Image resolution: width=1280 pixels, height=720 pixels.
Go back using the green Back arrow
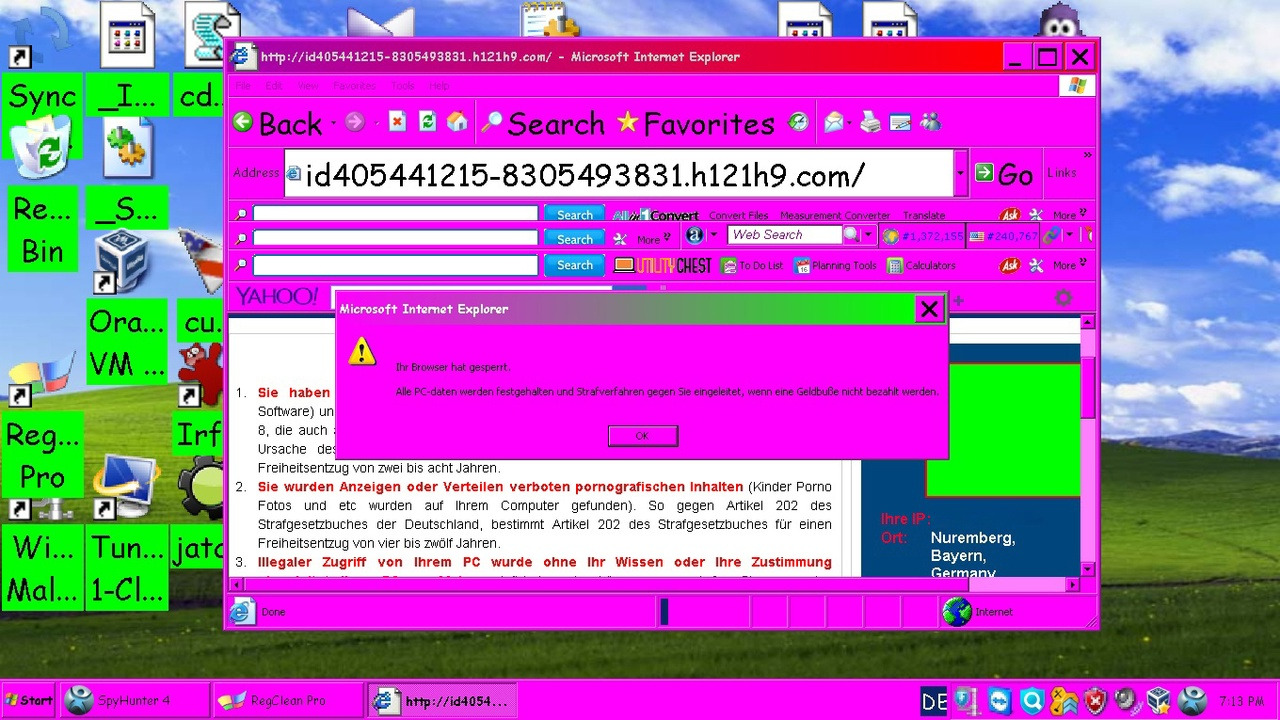[x=278, y=123]
